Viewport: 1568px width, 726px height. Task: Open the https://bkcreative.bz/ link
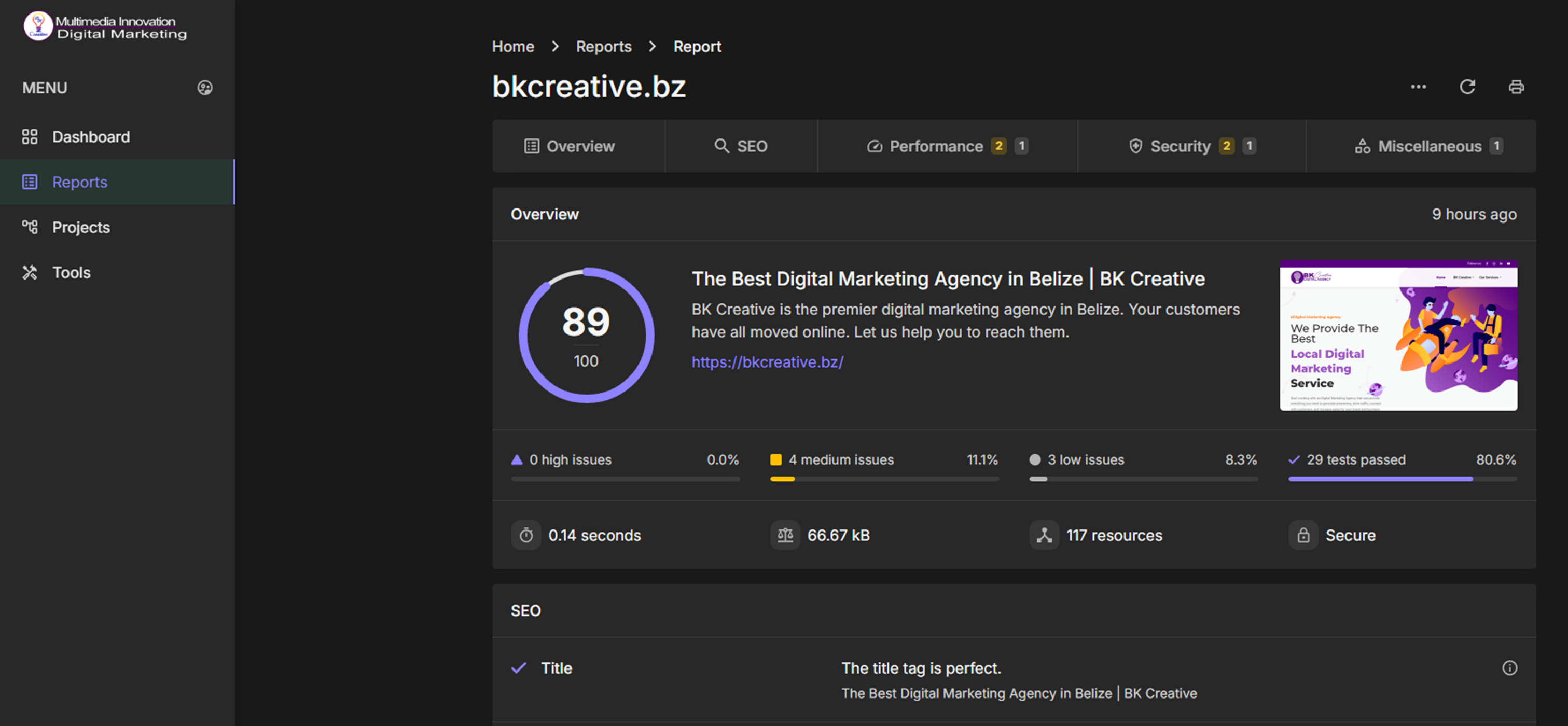[767, 362]
